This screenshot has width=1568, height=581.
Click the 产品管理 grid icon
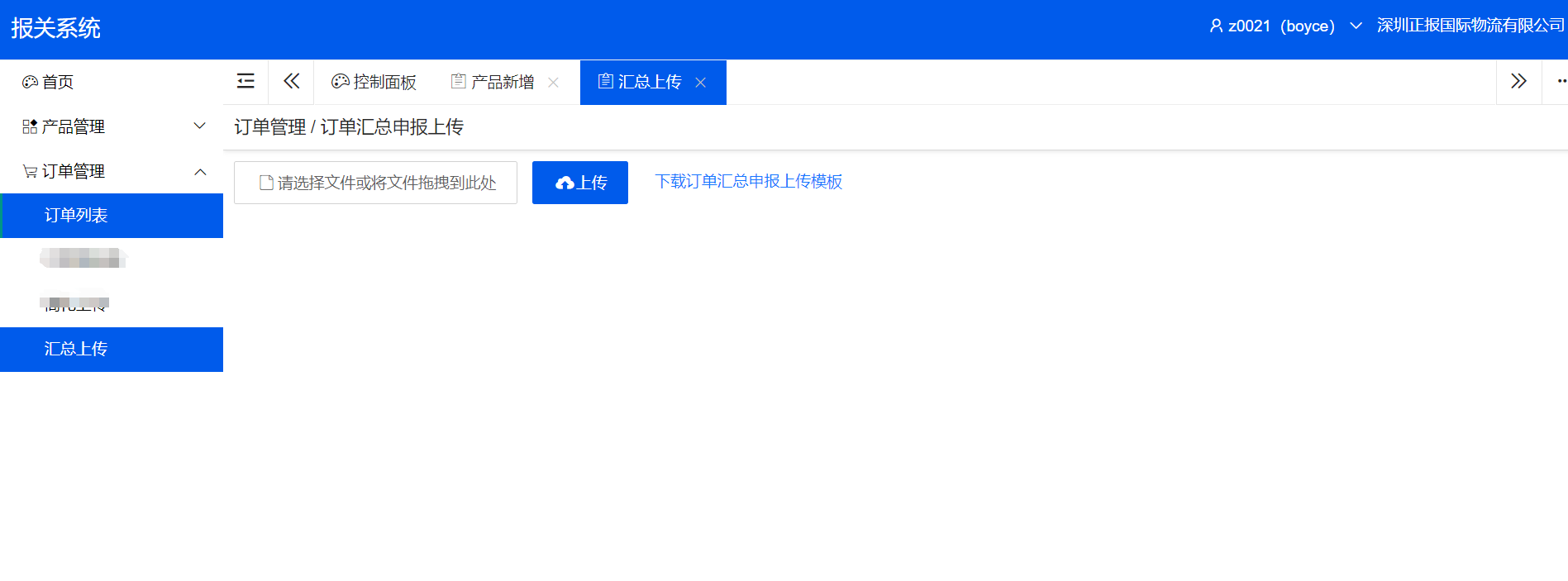pyautogui.click(x=30, y=126)
